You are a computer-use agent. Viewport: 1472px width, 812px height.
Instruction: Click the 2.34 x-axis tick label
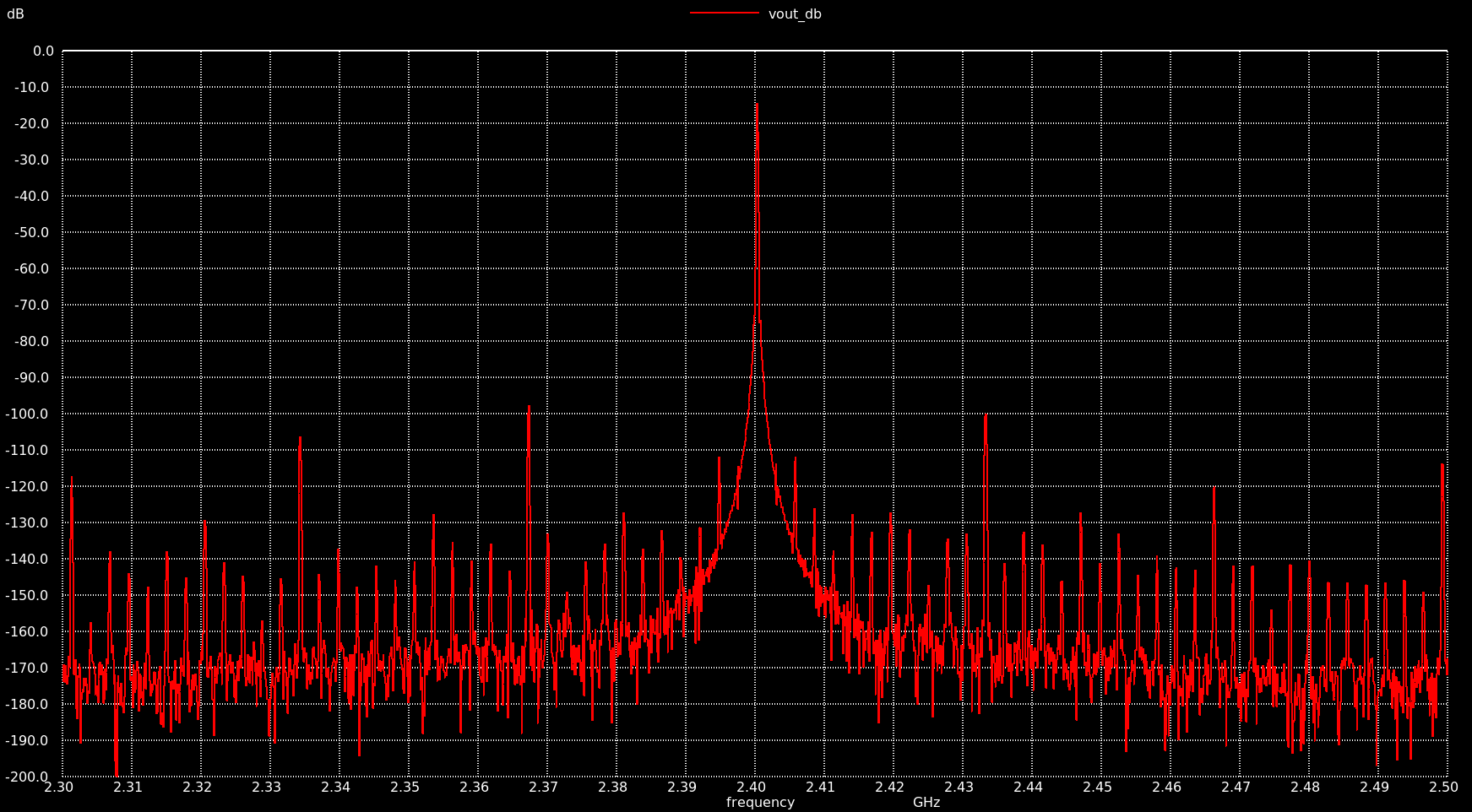[336, 788]
